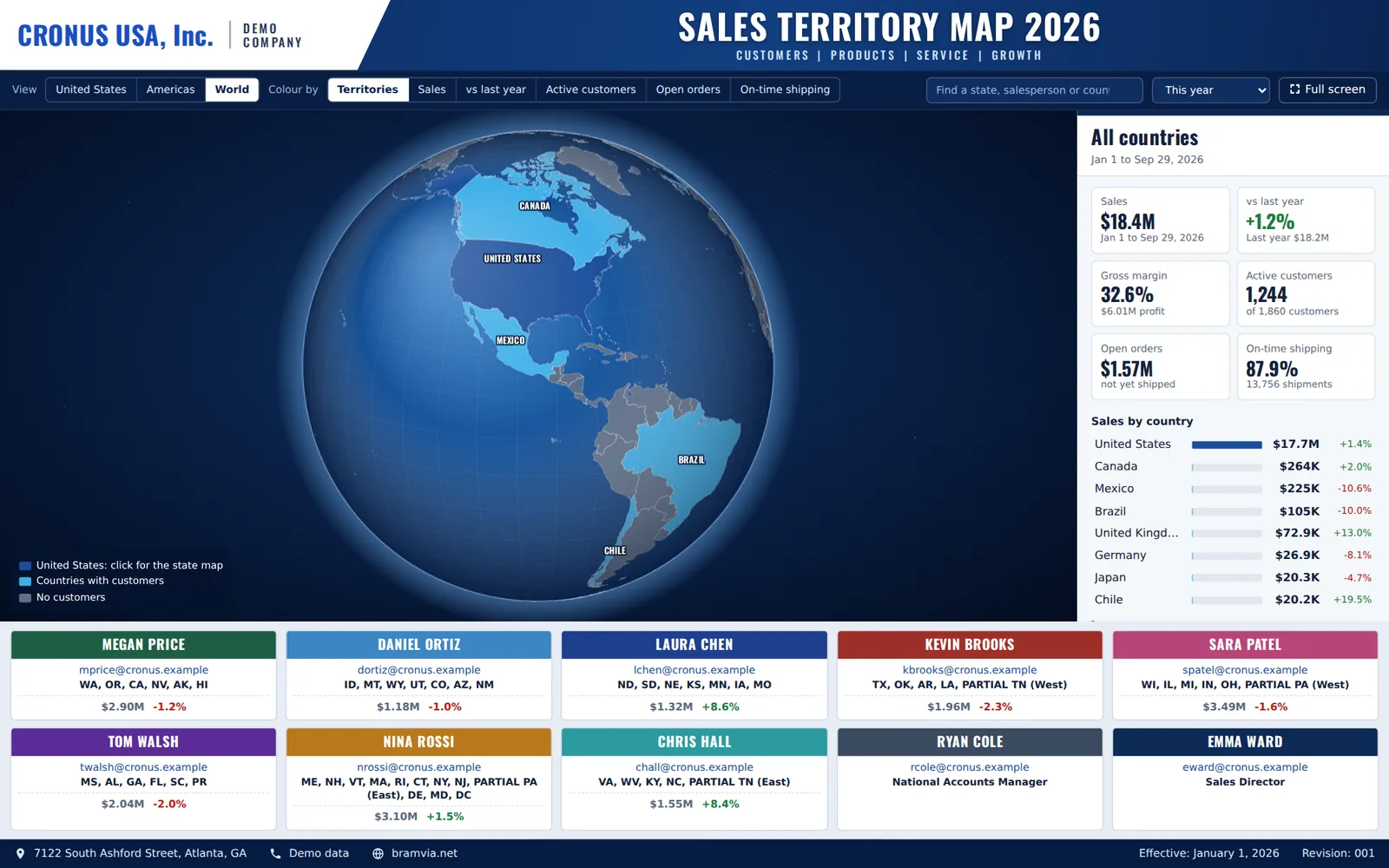Click Countries with customers legend swatch
1389x868 pixels.
[x=25, y=581]
